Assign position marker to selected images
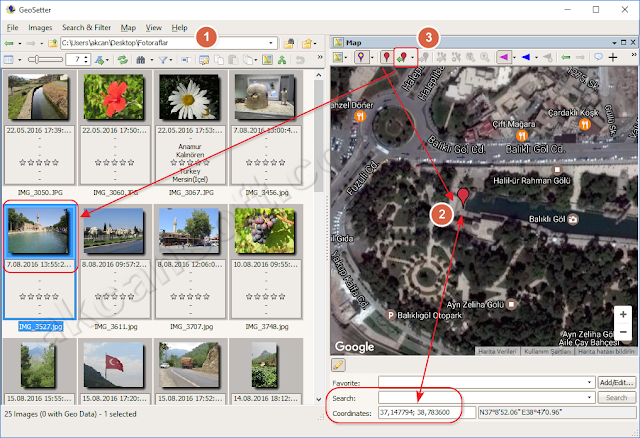 [x=402, y=58]
